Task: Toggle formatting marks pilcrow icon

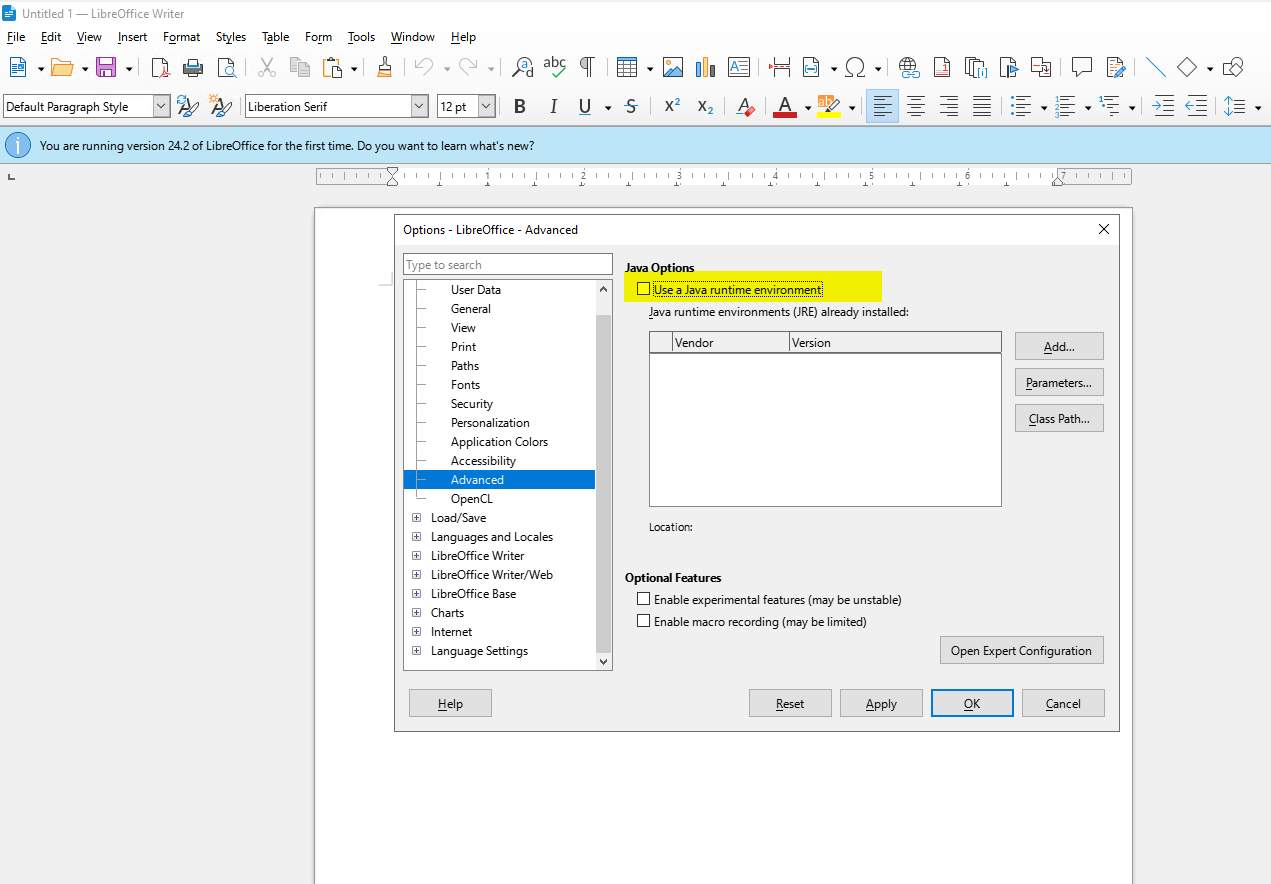Action: (587, 67)
